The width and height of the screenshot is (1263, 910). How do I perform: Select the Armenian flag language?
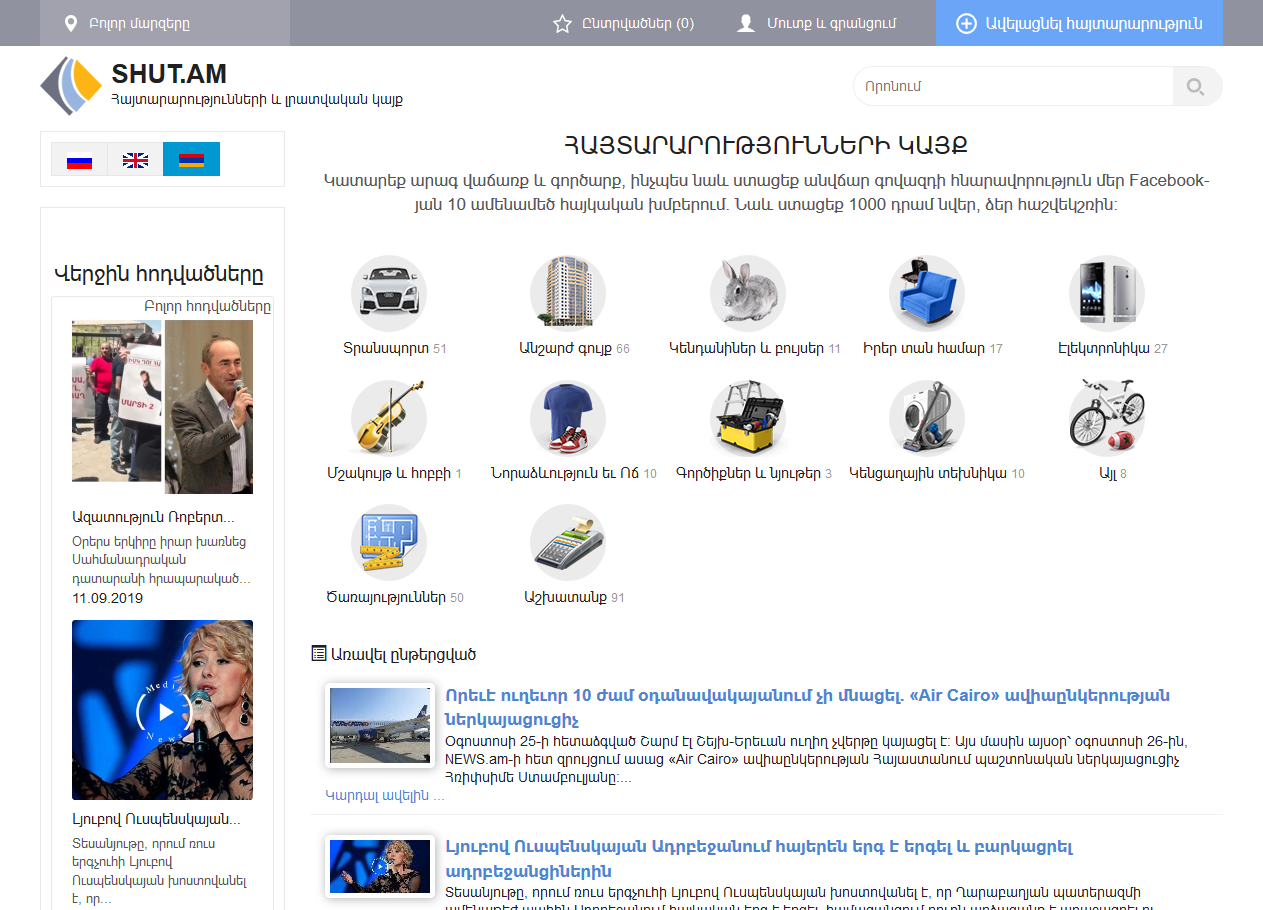coord(191,160)
